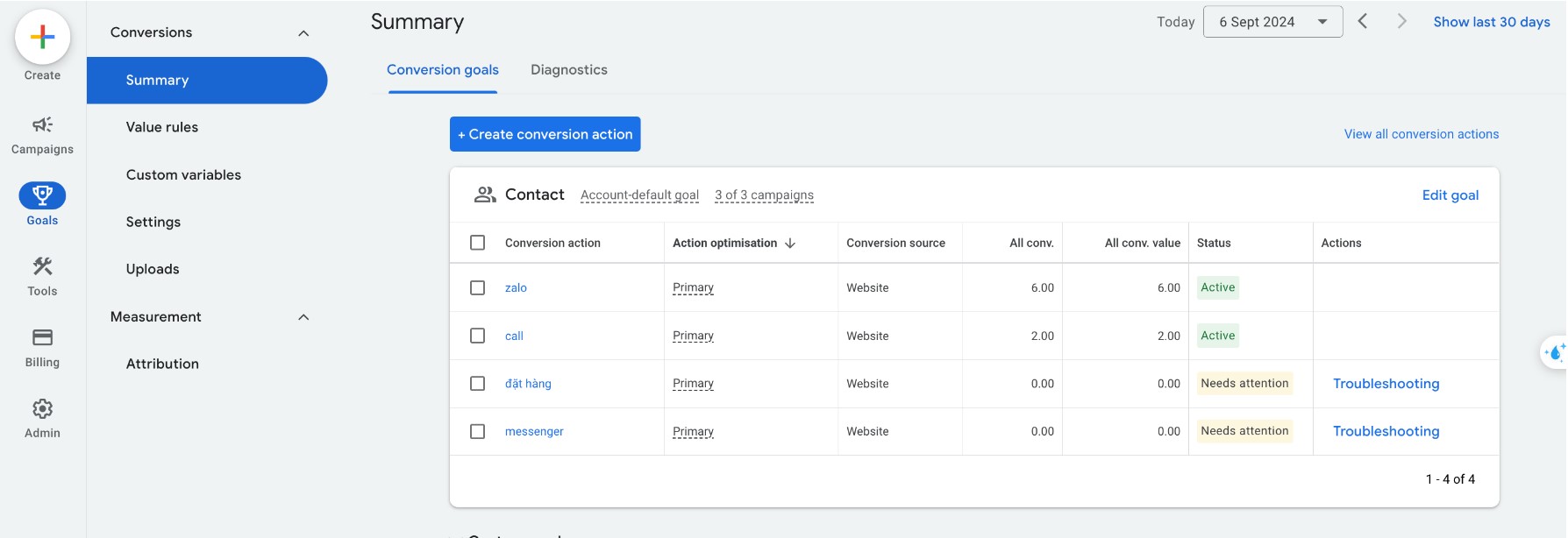This screenshot has height=538, width=1568.
Task: Click Troubleshooting for đặt hàng row
Action: pos(1386,384)
